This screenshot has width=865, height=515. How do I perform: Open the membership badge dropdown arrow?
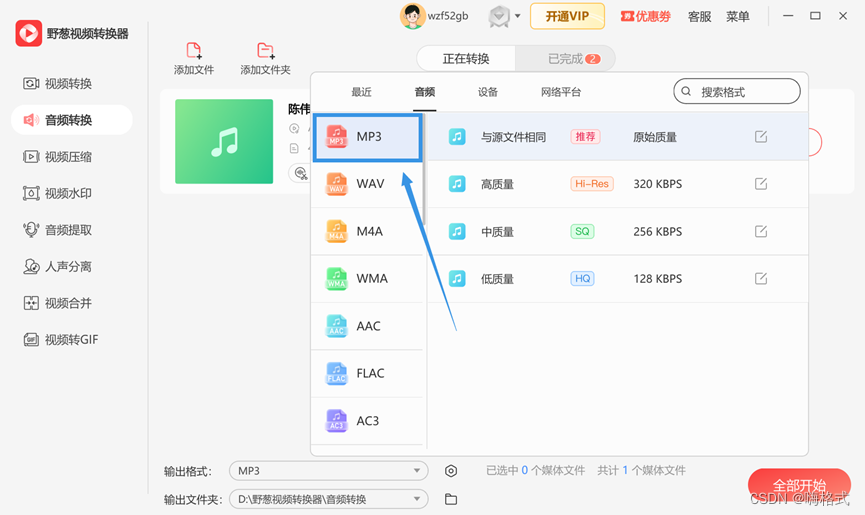click(x=517, y=16)
